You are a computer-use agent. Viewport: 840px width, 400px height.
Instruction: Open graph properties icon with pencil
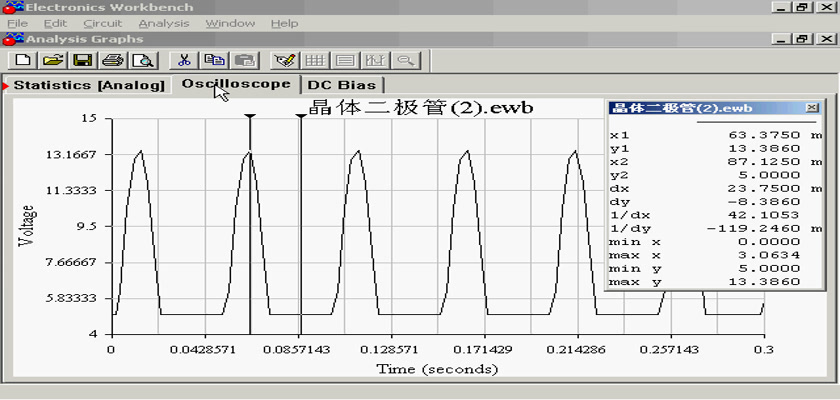(x=285, y=60)
